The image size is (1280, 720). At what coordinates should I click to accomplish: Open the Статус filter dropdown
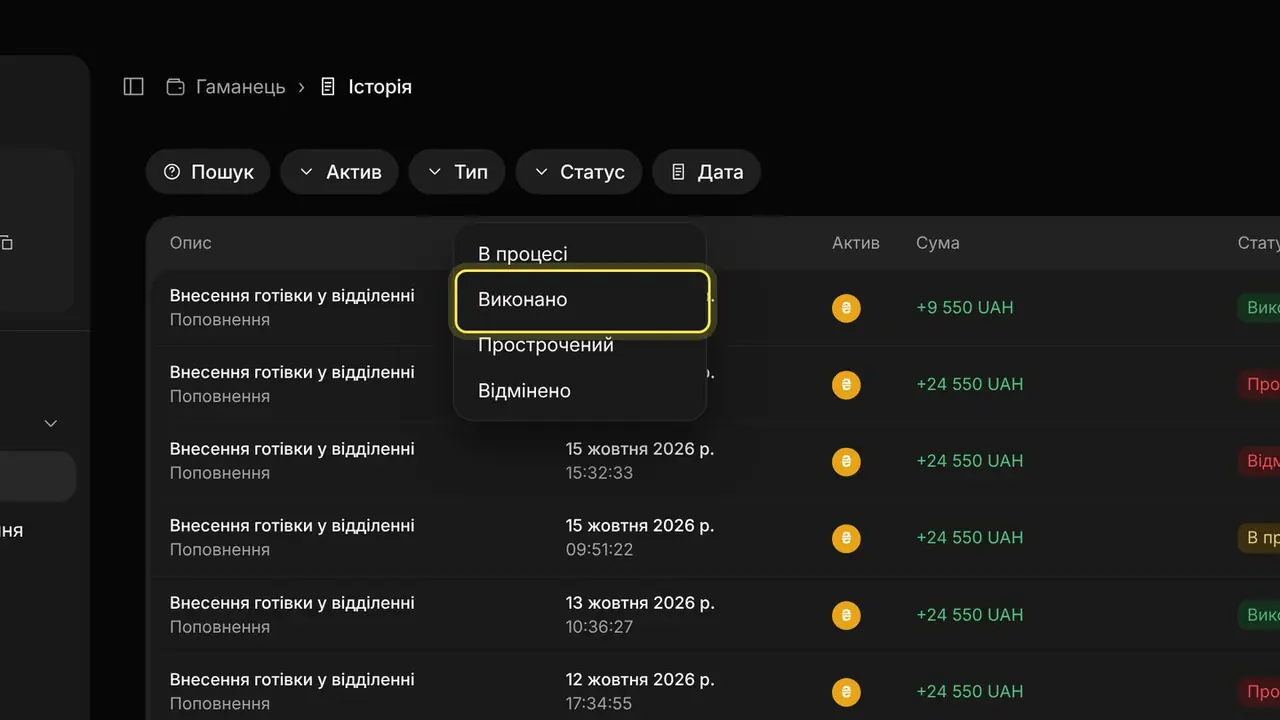[x=579, y=172]
